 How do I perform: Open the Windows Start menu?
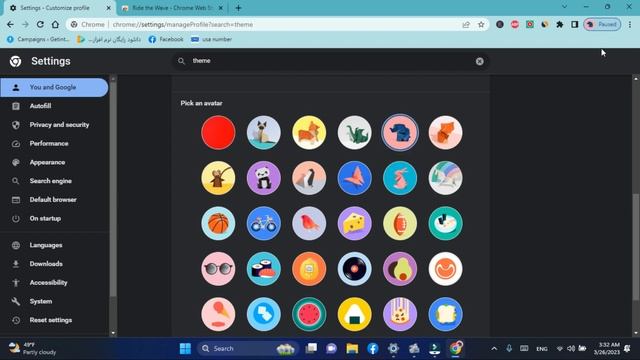pyautogui.click(x=185, y=349)
